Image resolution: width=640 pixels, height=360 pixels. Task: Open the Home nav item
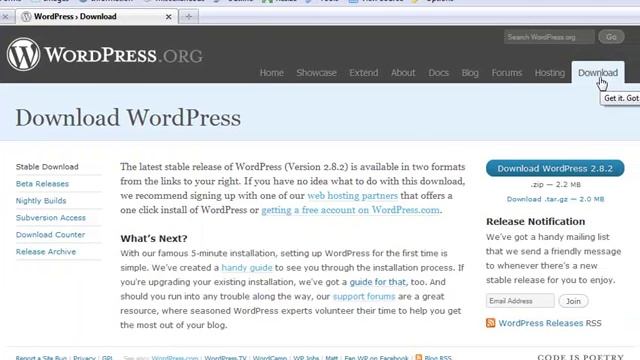point(272,73)
